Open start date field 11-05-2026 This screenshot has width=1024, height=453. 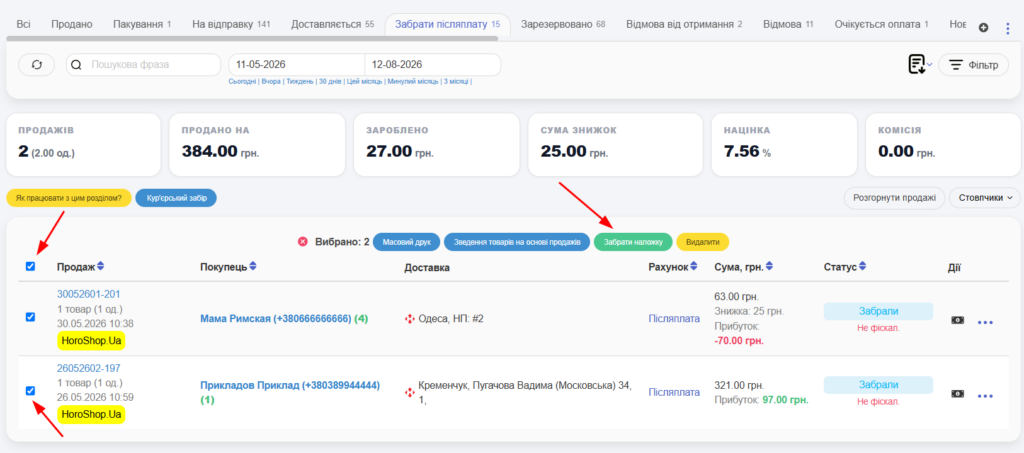[x=296, y=65]
